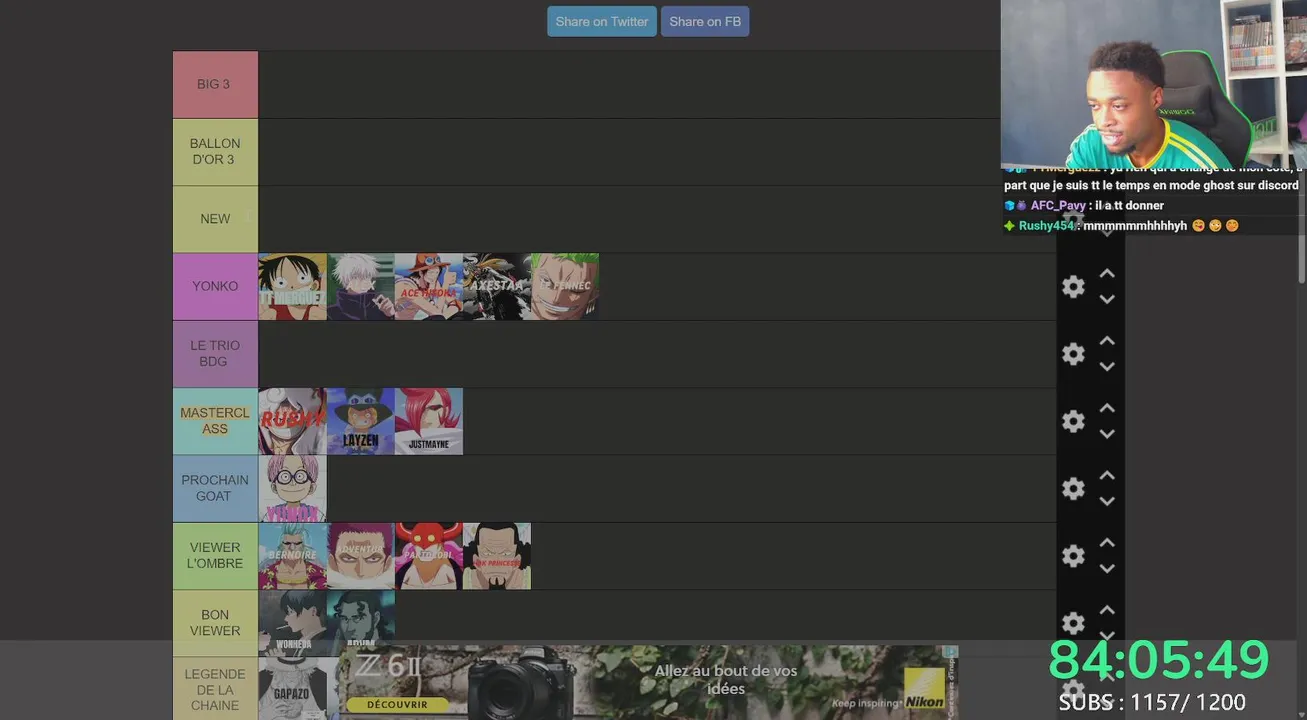Click Rushy454 username in chat
Image resolution: width=1307 pixels, height=720 pixels.
pyautogui.click(x=1046, y=226)
